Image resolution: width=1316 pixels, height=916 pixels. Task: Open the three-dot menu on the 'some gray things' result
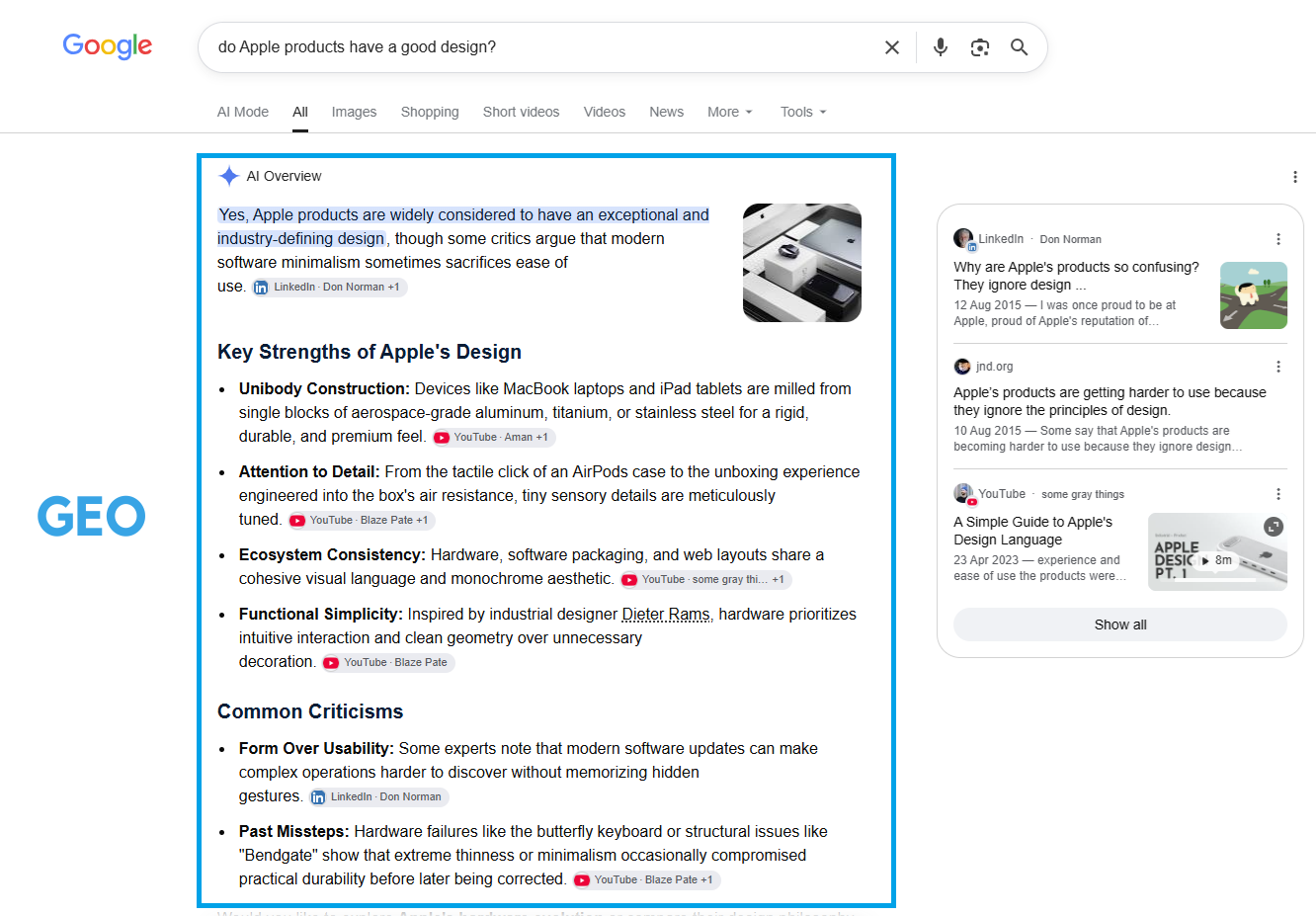1278,494
